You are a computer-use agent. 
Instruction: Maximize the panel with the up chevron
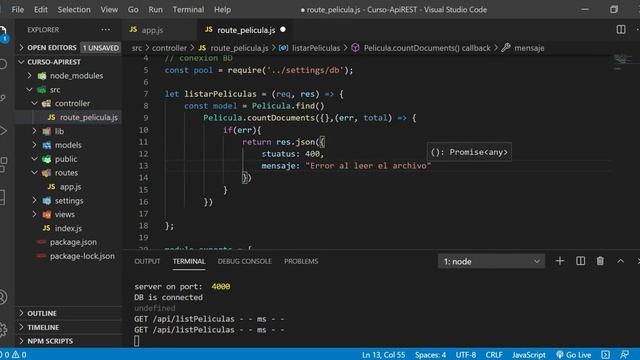[x=620, y=261]
